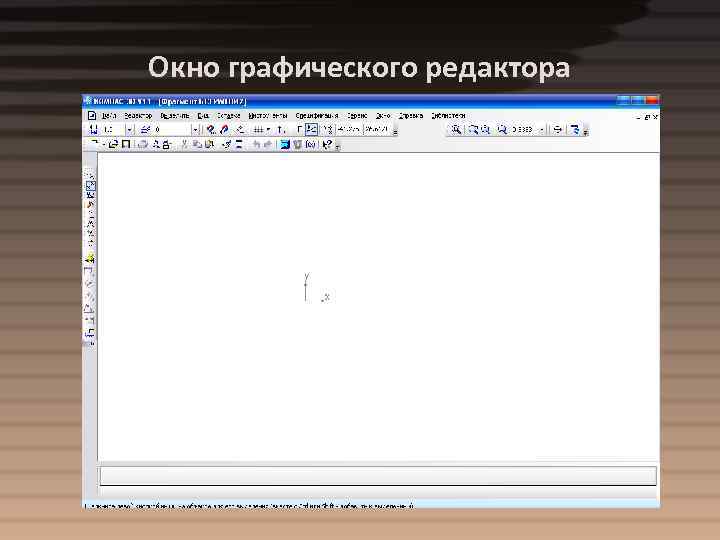Open the Спецификация menu
Image resolution: width=720 pixels, height=540 pixels.
click(x=317, y=116)
